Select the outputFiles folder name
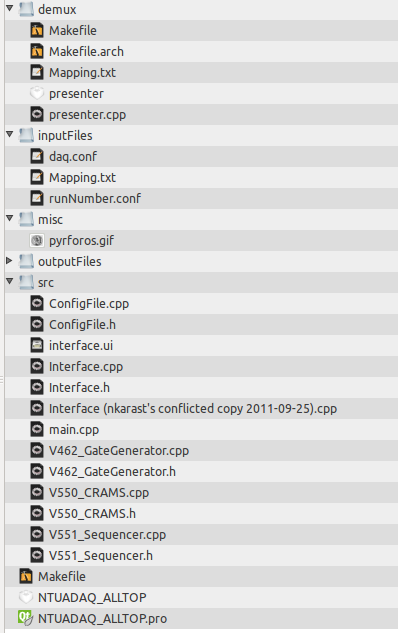The width and height of the screenshot is (398, 633). (69, 262)
